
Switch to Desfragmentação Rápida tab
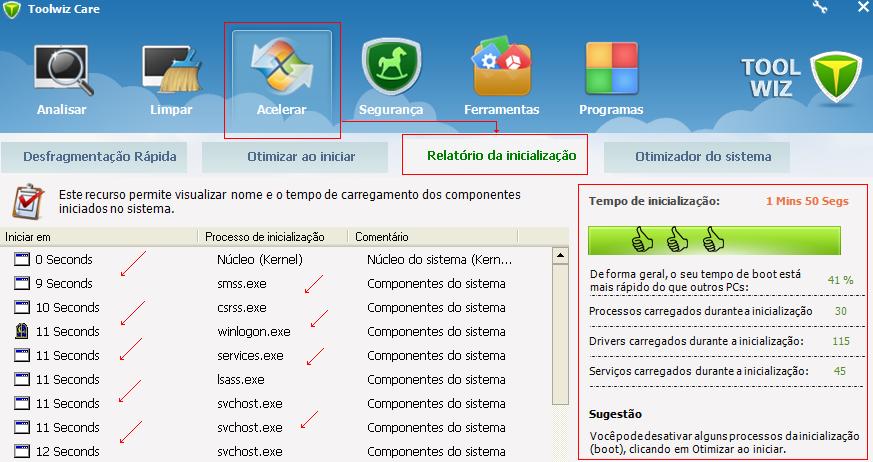[x=94, y=157]
